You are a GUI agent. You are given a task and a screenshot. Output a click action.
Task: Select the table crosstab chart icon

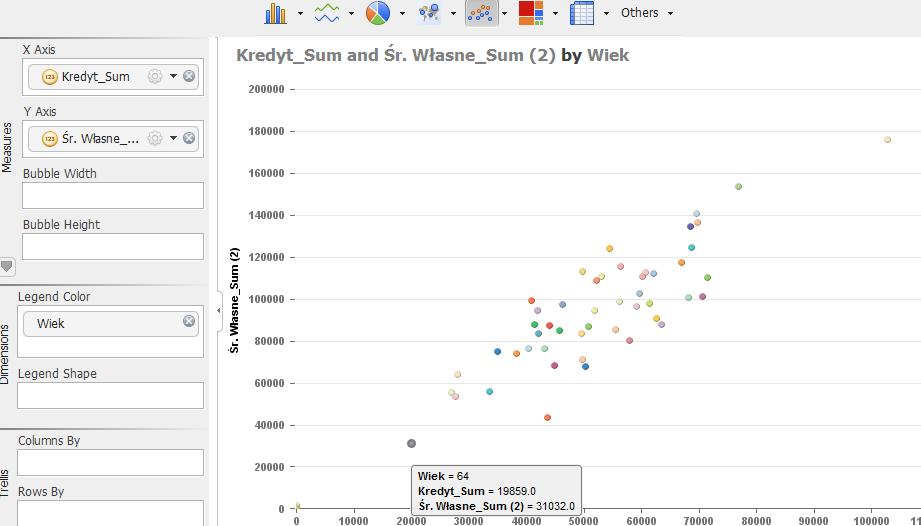tap(581, 13)
